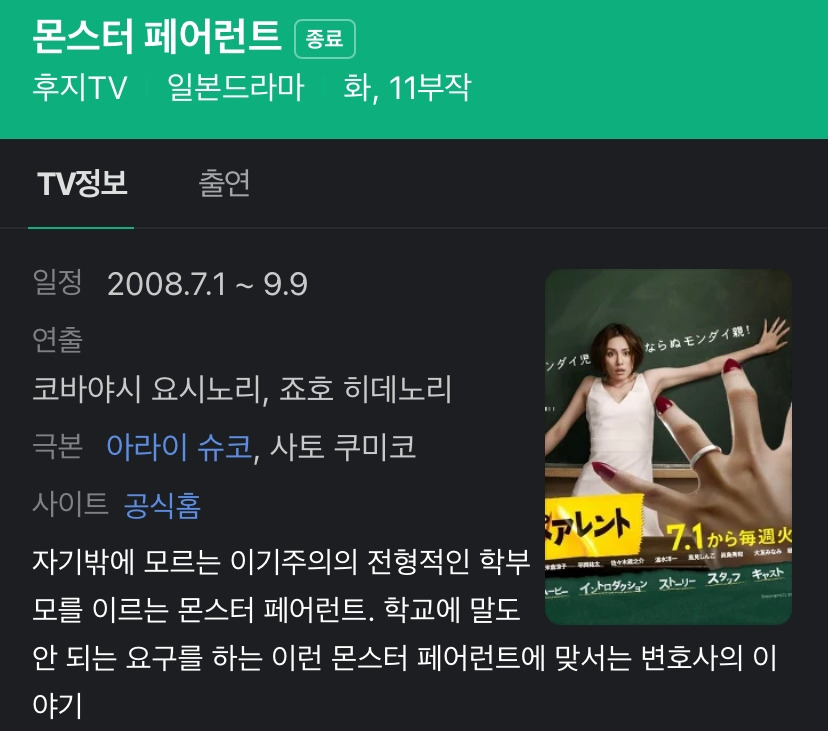Click the 후지TV broadcaster label

[x=80, y=87]
